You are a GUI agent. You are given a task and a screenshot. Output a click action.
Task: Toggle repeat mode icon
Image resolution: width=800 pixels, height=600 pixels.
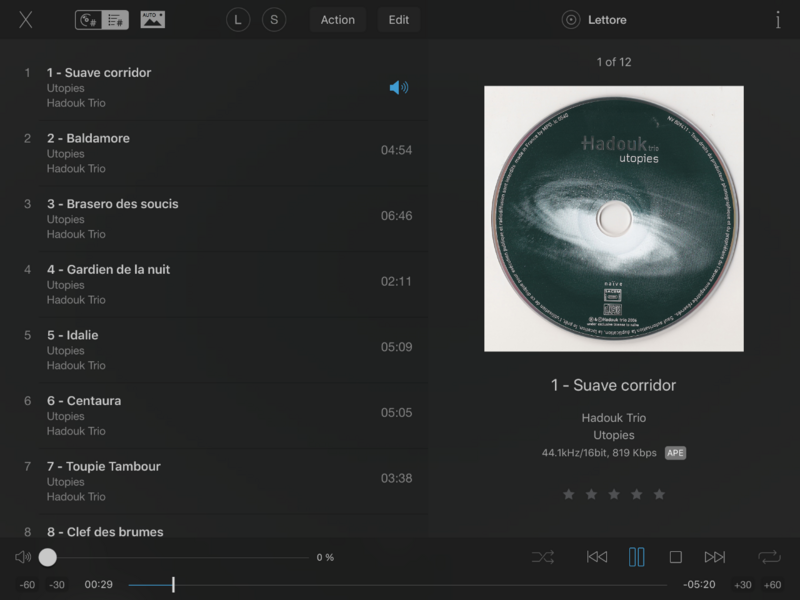pos(769,557)
